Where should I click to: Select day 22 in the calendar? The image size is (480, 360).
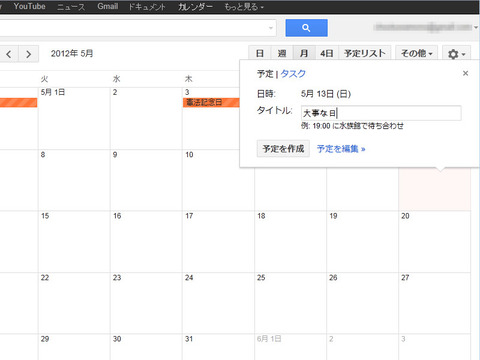tap(74, 303)
